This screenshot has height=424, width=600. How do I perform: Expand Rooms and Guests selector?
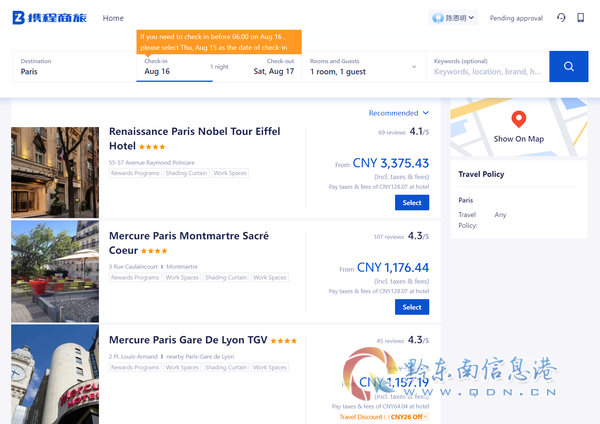tap(364, 67)
